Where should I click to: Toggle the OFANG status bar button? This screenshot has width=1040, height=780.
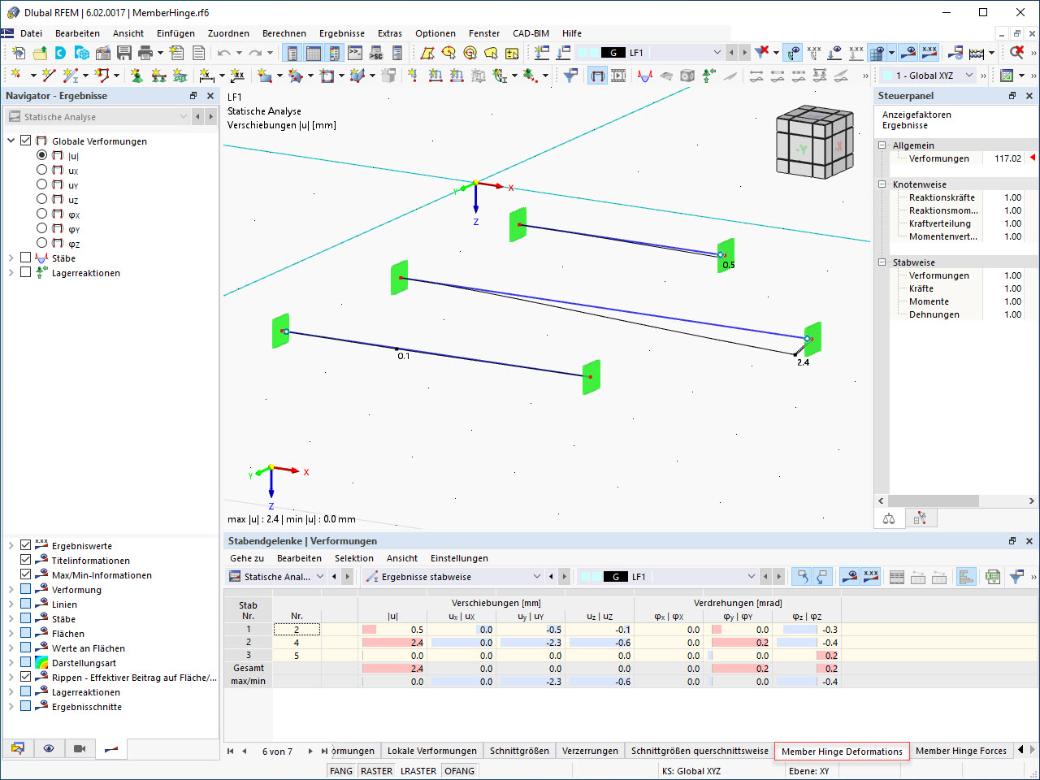(459, 771)
